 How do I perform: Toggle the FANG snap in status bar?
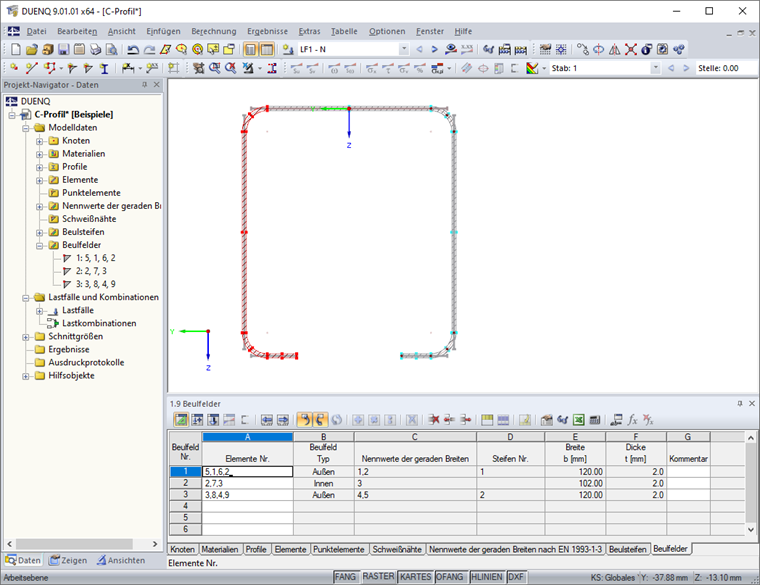coord(345,577)
